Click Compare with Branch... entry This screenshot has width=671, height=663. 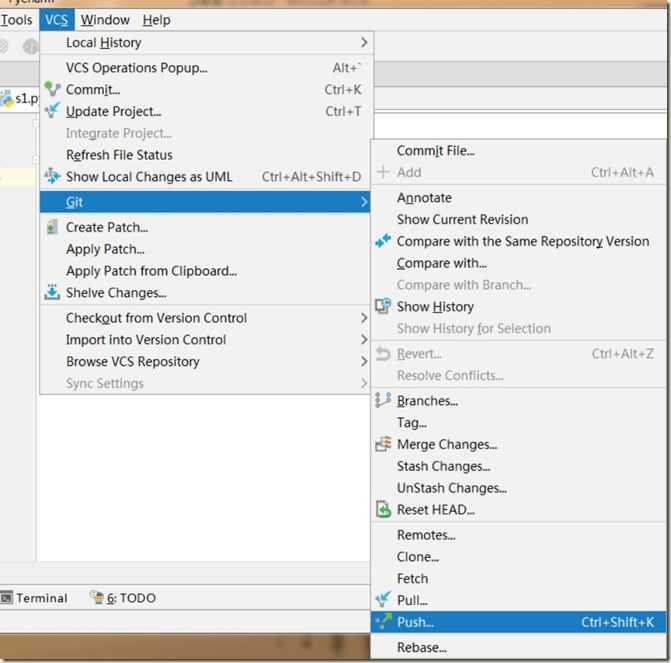(518, 285)
